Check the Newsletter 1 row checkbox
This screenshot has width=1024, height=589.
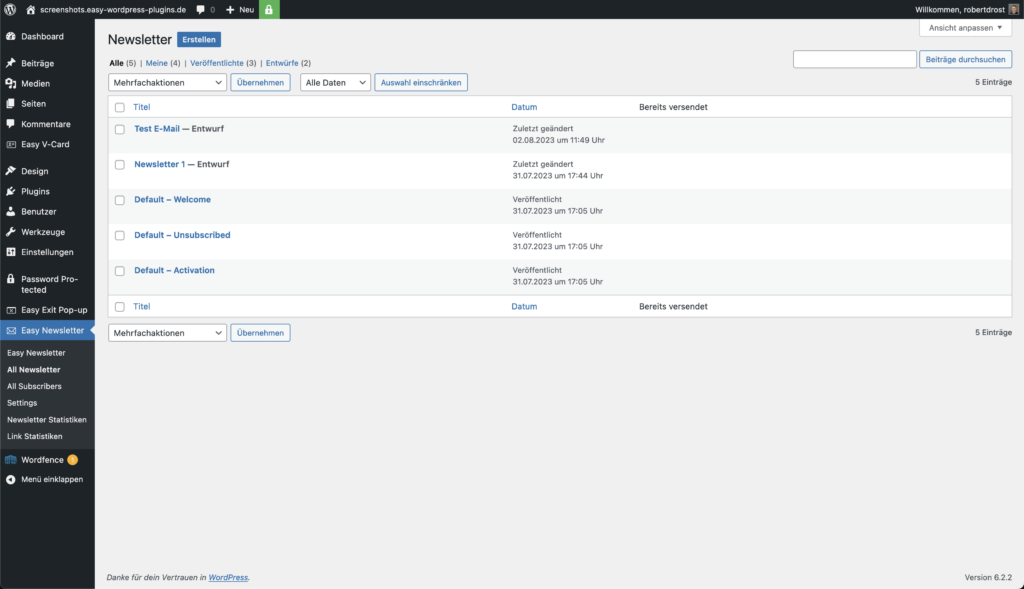point(120,165)
